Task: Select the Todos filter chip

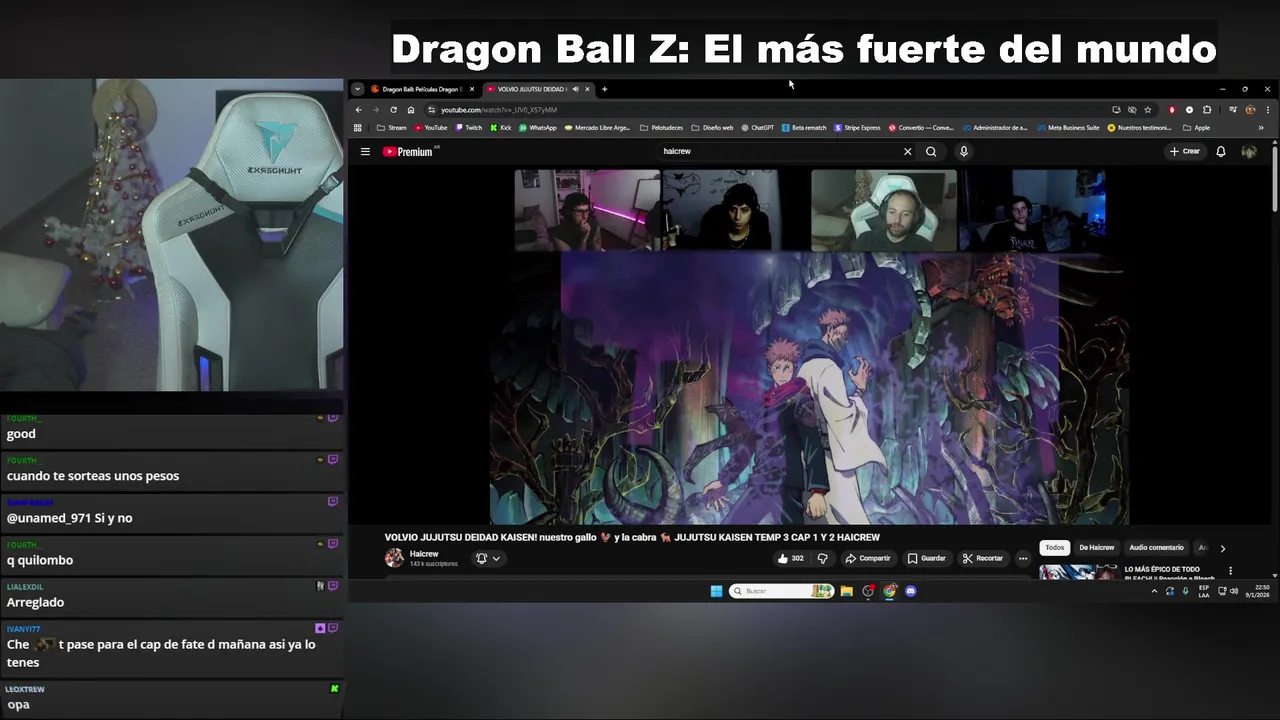Action: (1054, 548)
